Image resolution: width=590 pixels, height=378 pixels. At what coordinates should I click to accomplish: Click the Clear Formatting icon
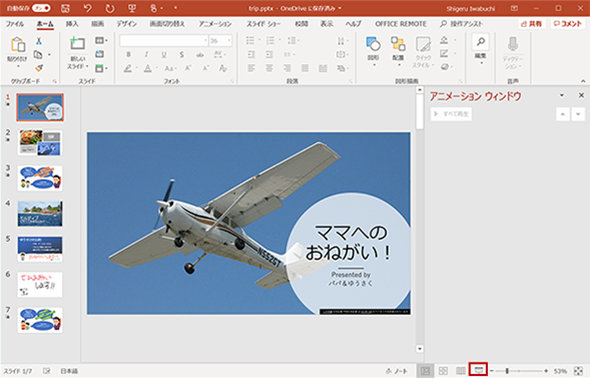[x=223, y=68]
